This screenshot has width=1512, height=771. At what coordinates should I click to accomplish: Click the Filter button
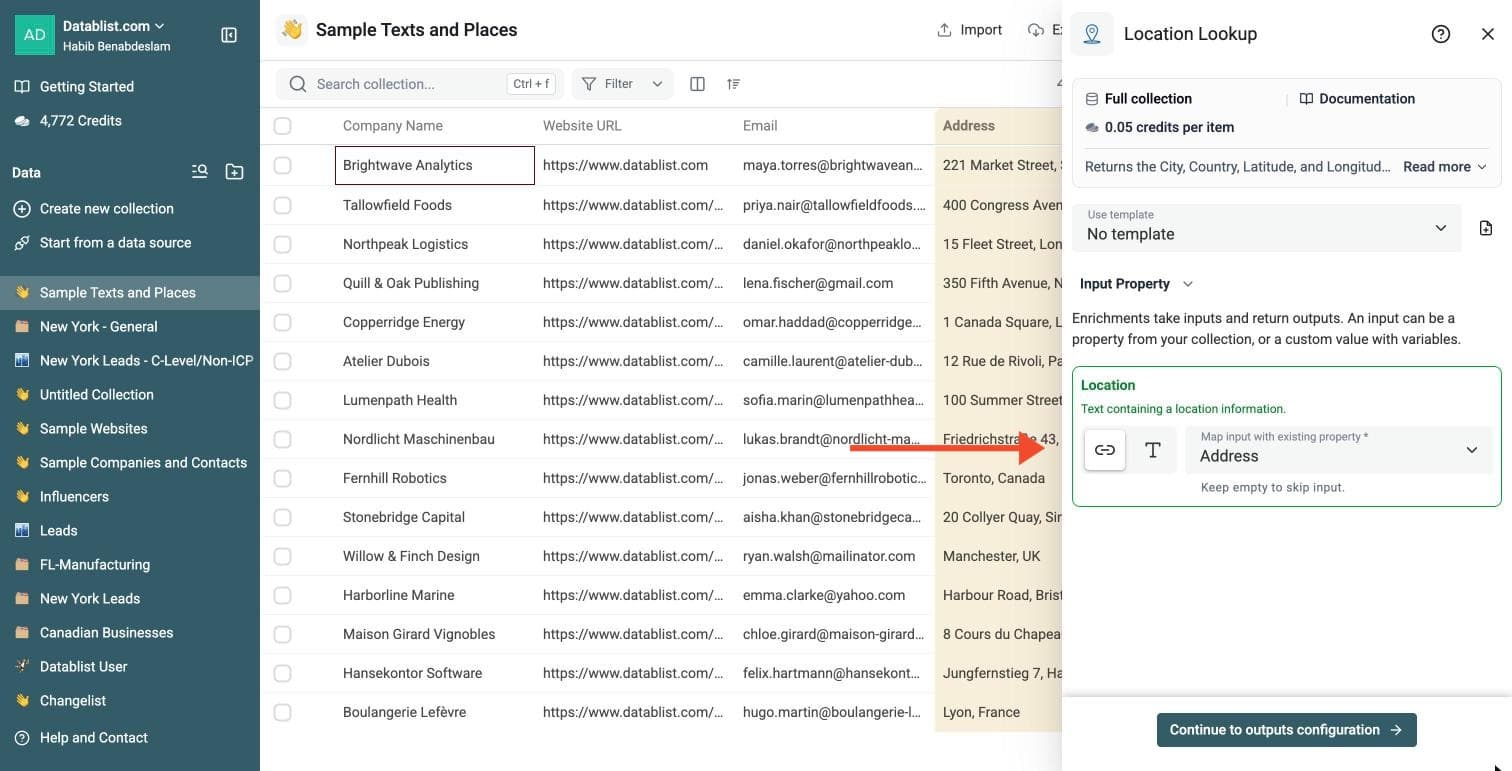point(622,84)
